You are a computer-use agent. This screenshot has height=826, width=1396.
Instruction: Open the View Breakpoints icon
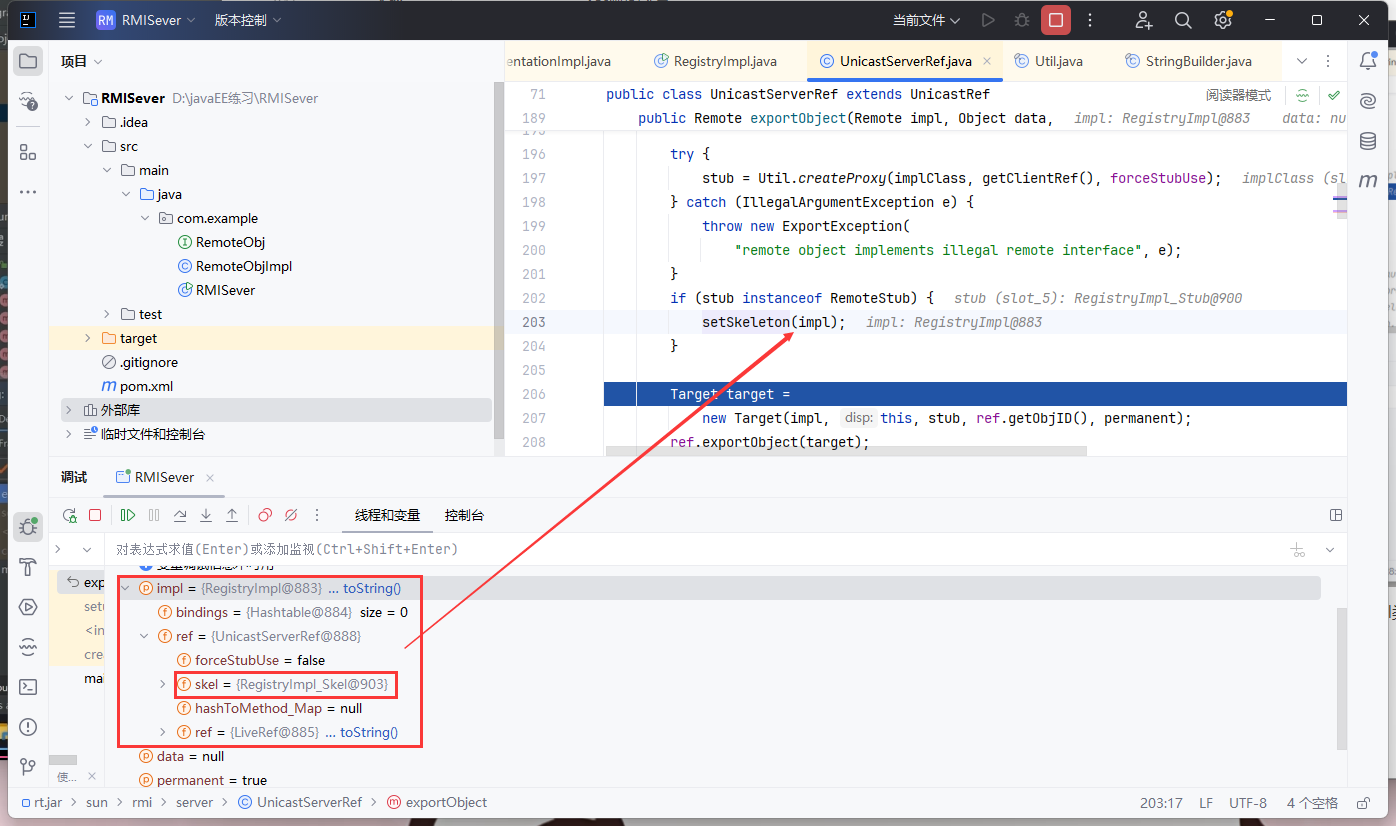pyautogui.click(x=265, y=515)
